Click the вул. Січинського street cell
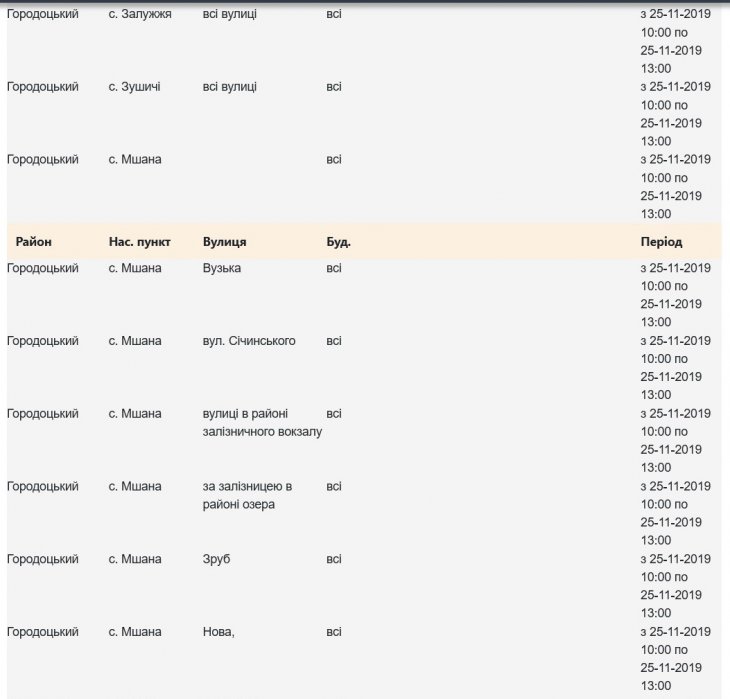Screen dimensions: 730x699 coord(249,341)
